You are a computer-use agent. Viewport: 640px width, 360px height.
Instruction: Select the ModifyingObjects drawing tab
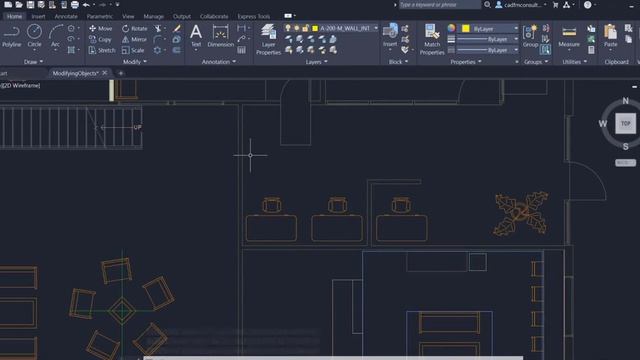75,73
